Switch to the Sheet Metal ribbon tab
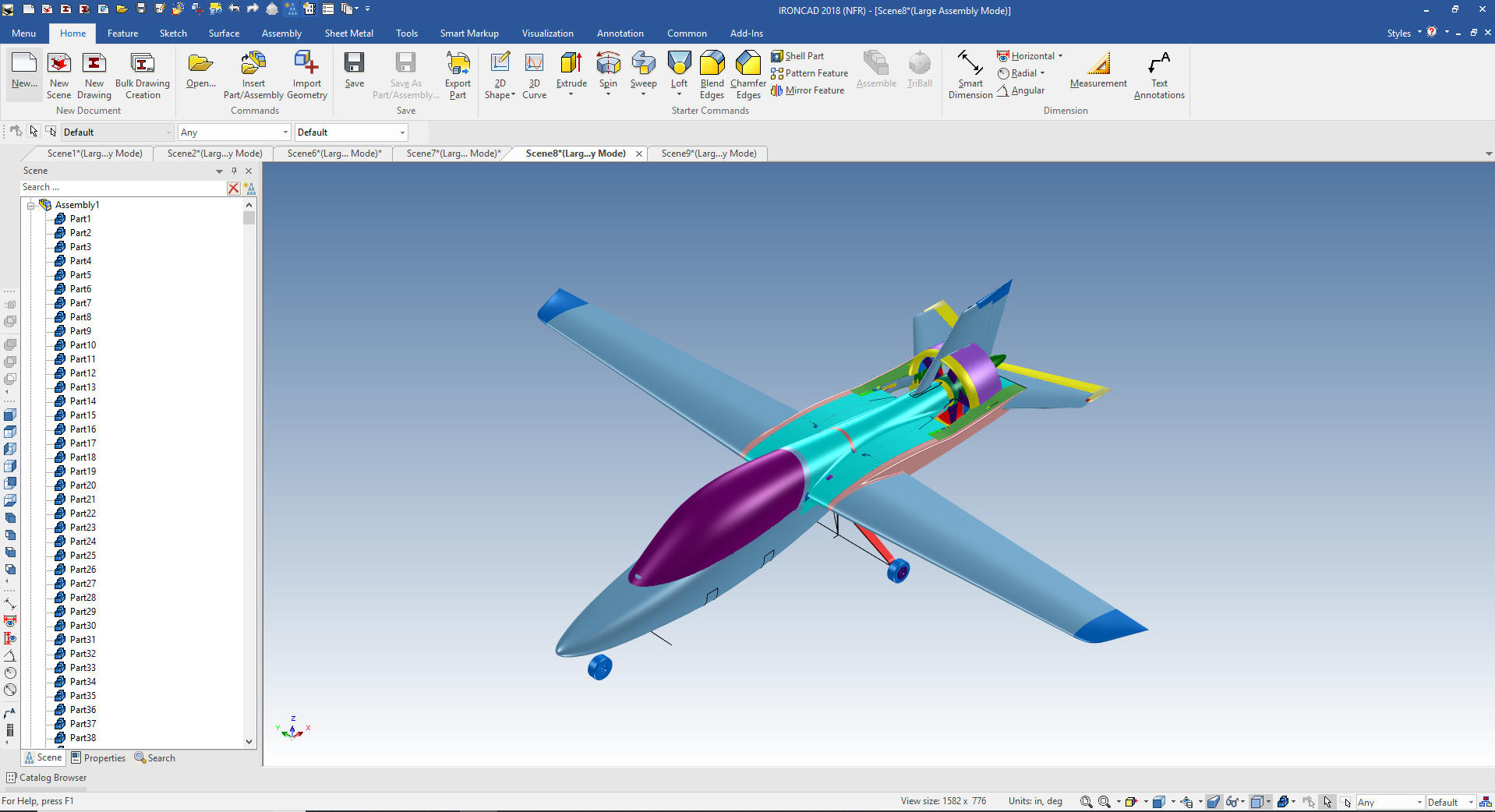The width and height of the screenshot is (1495, 812). click(x=348, y=34)
